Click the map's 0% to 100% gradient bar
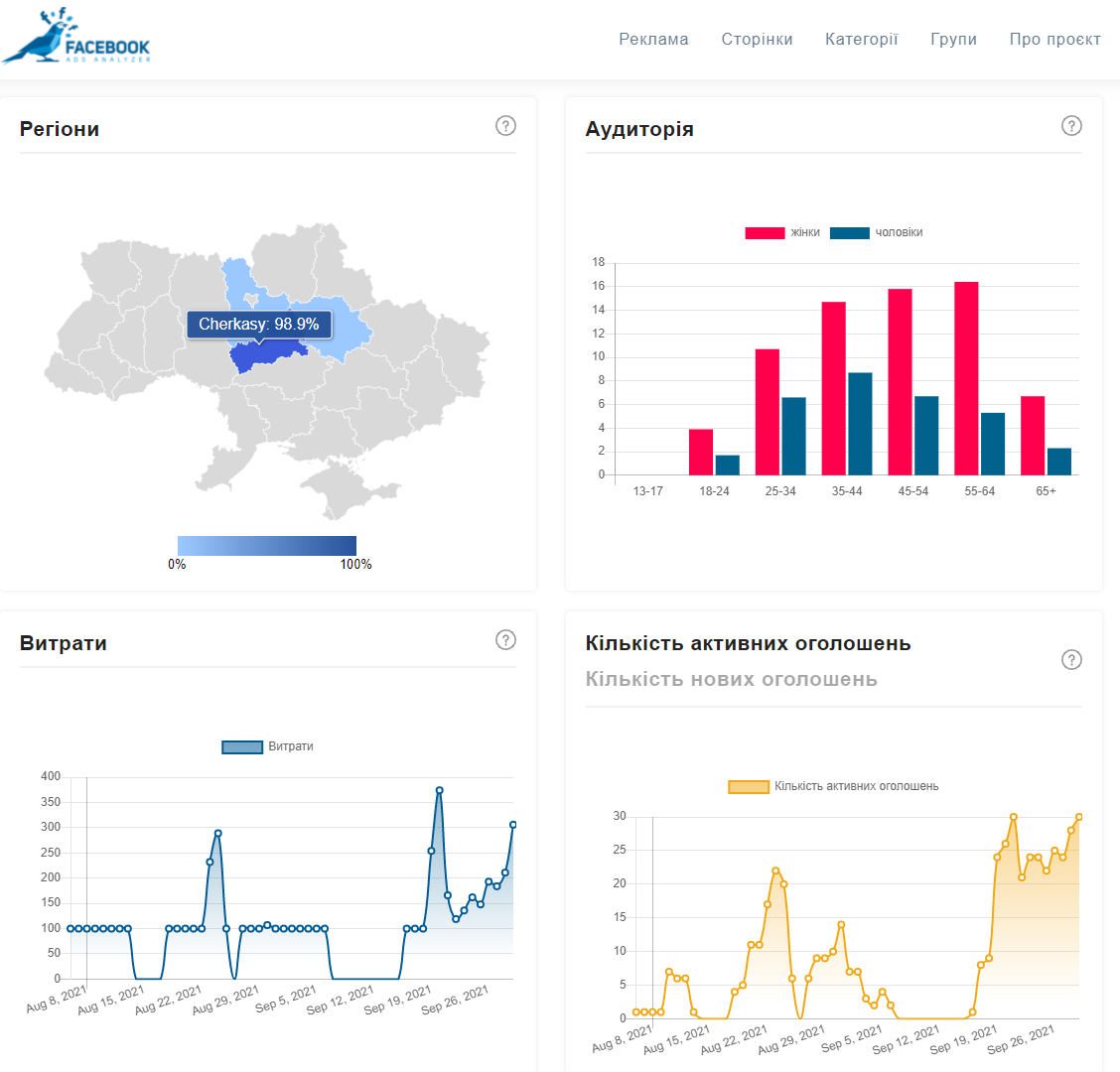 pos(266,546)
